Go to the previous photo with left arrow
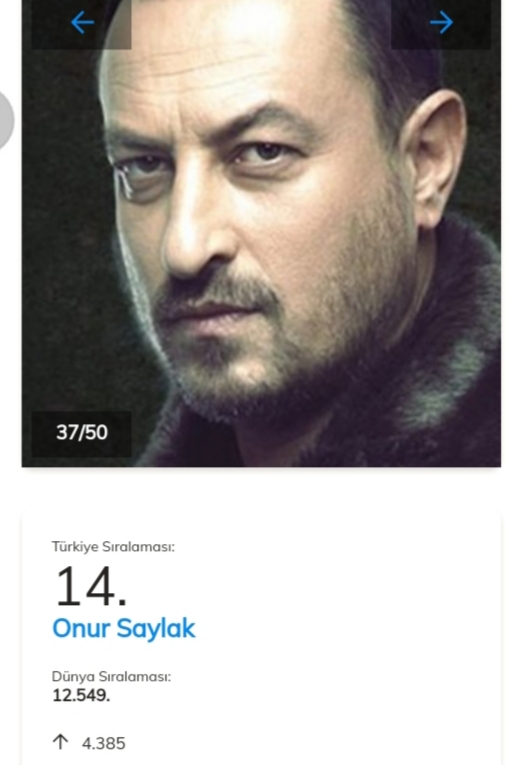 82,22
